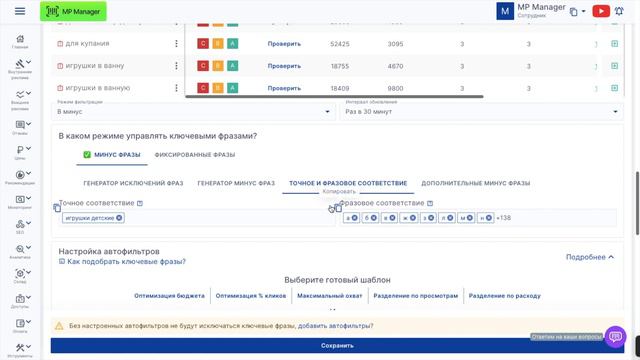Open info icon next to Фразовое соответствие

click(x=430, y=203)
